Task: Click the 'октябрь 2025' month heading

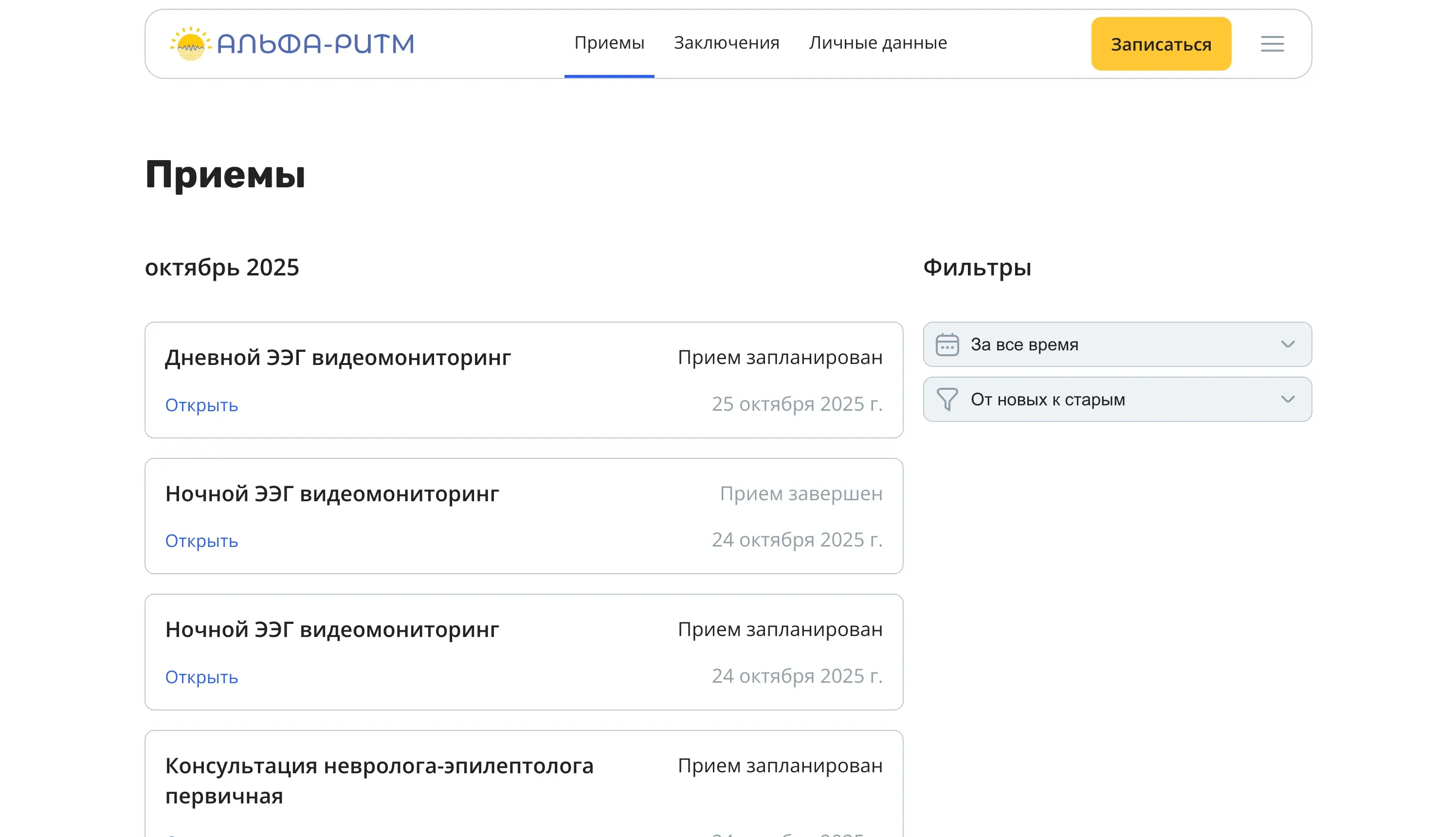Action: click(x=222, y=268)
